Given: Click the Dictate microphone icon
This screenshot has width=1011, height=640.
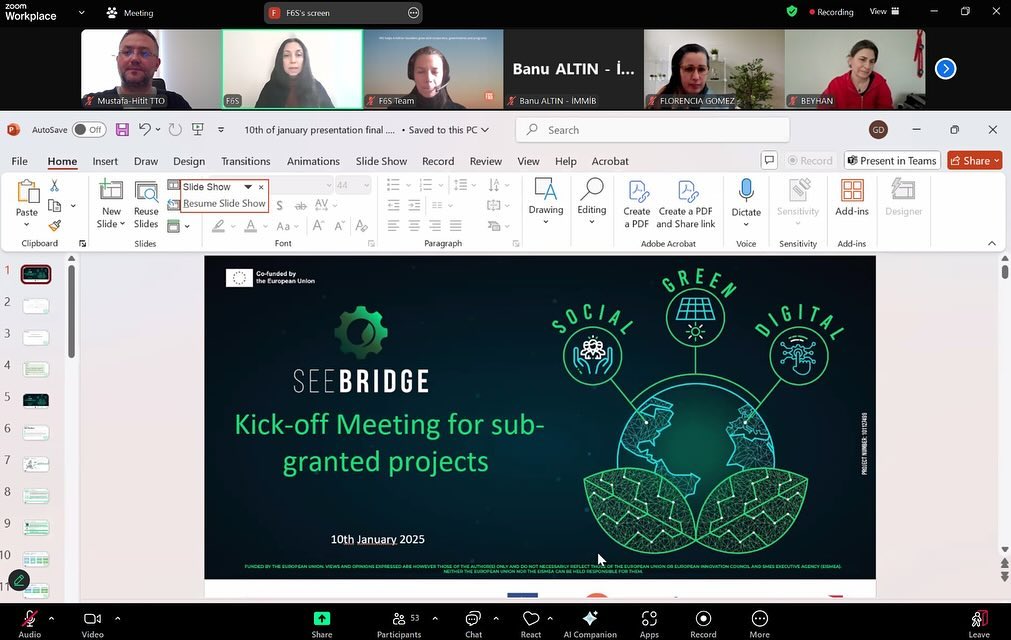Looking at the screenshot, I should [x=745, y=191].
